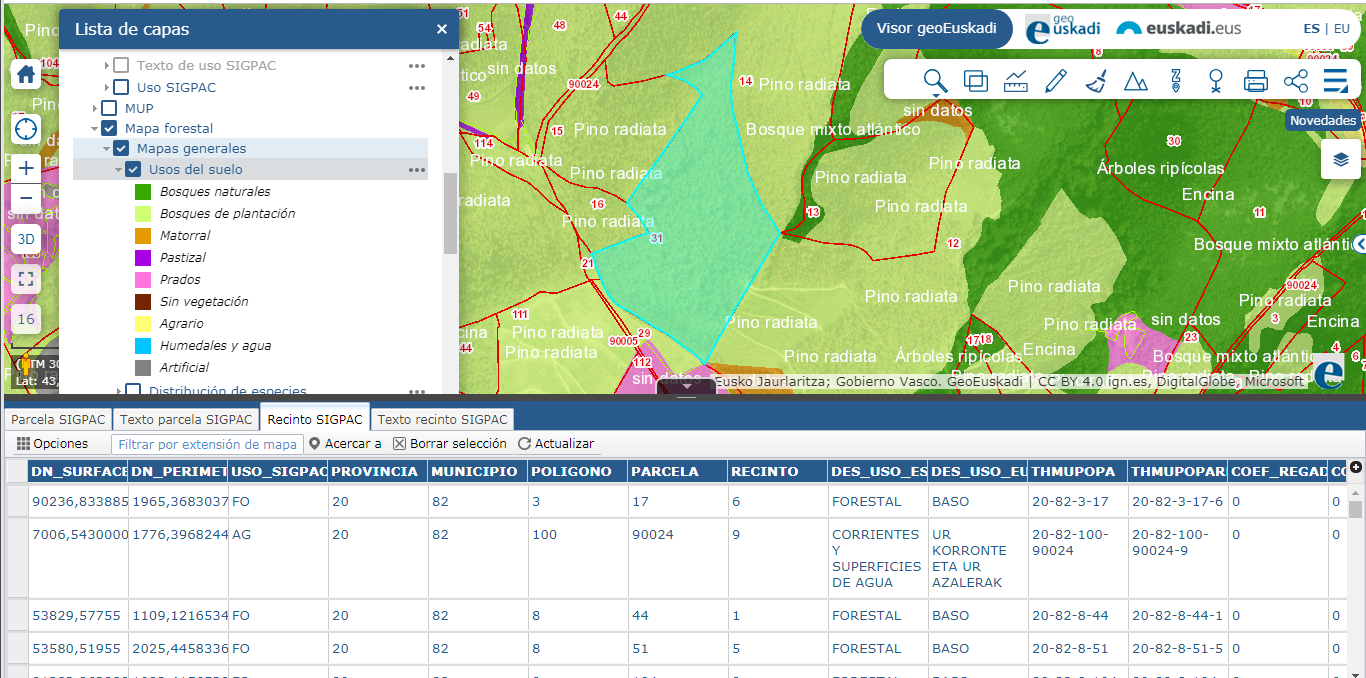Click the share icon in toolbar
The height and width of the screenshot is (678, 1366).
click(x=1296, y=81)
